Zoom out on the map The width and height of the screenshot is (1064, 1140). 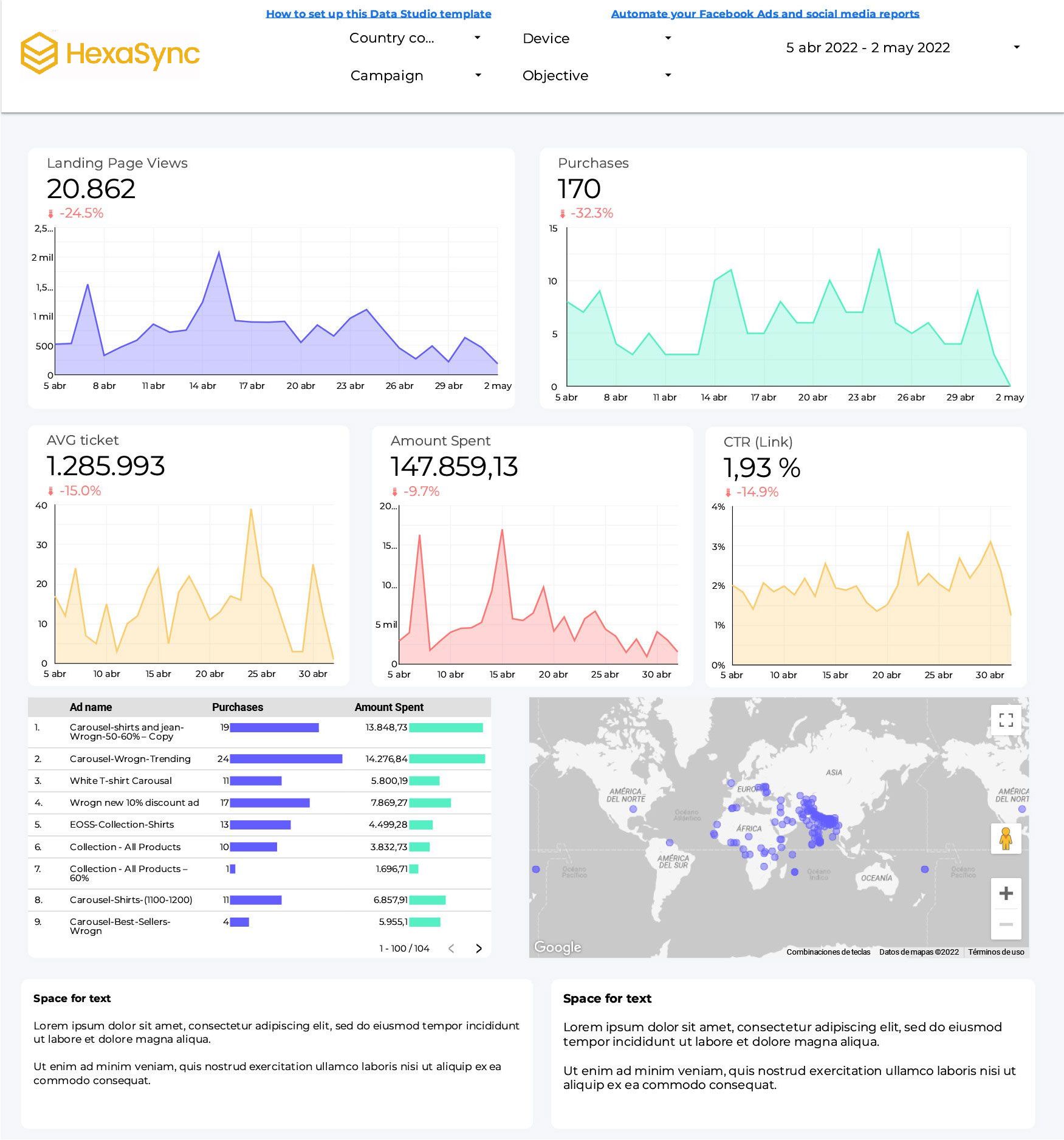[x=1006, y=924]
